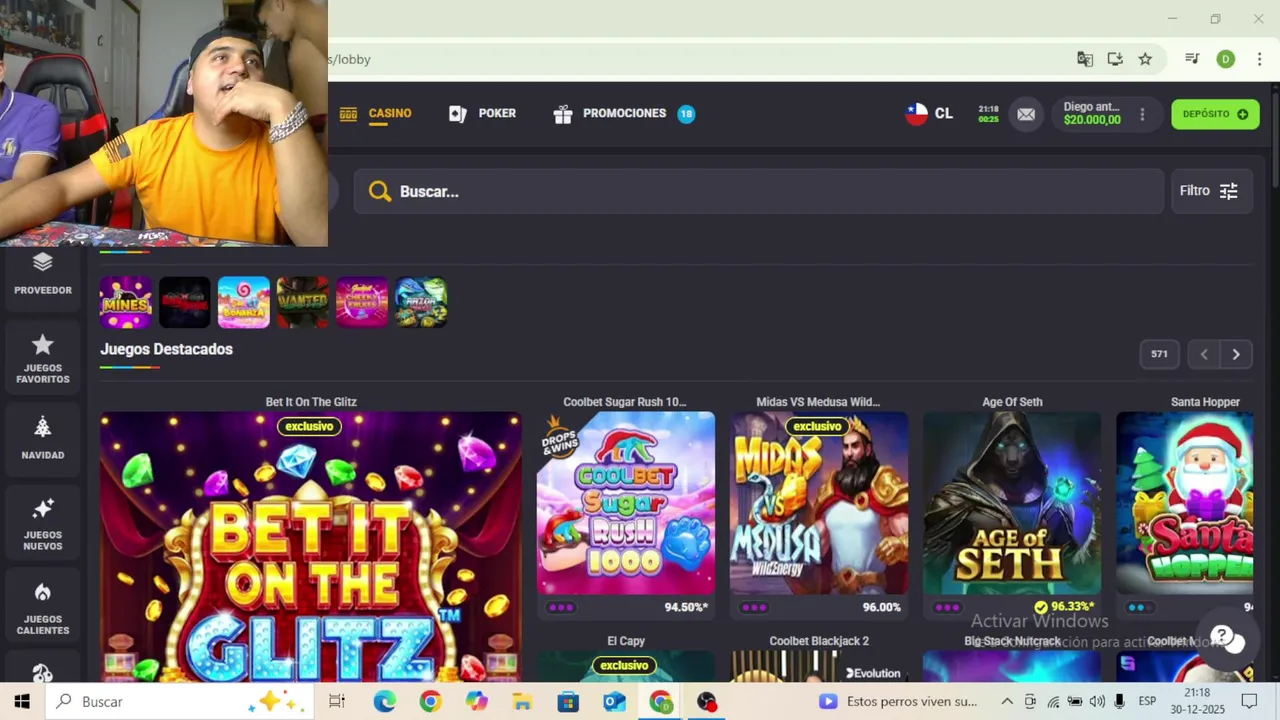1280x720 pixels.
Task: Click the El Capy game title
Action: [626, 641]
